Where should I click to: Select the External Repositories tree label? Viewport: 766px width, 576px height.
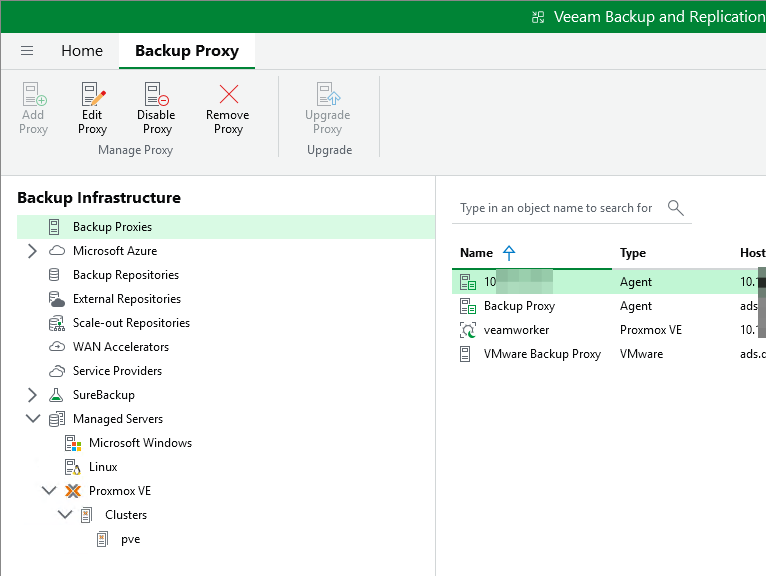(x=127, y=299)
